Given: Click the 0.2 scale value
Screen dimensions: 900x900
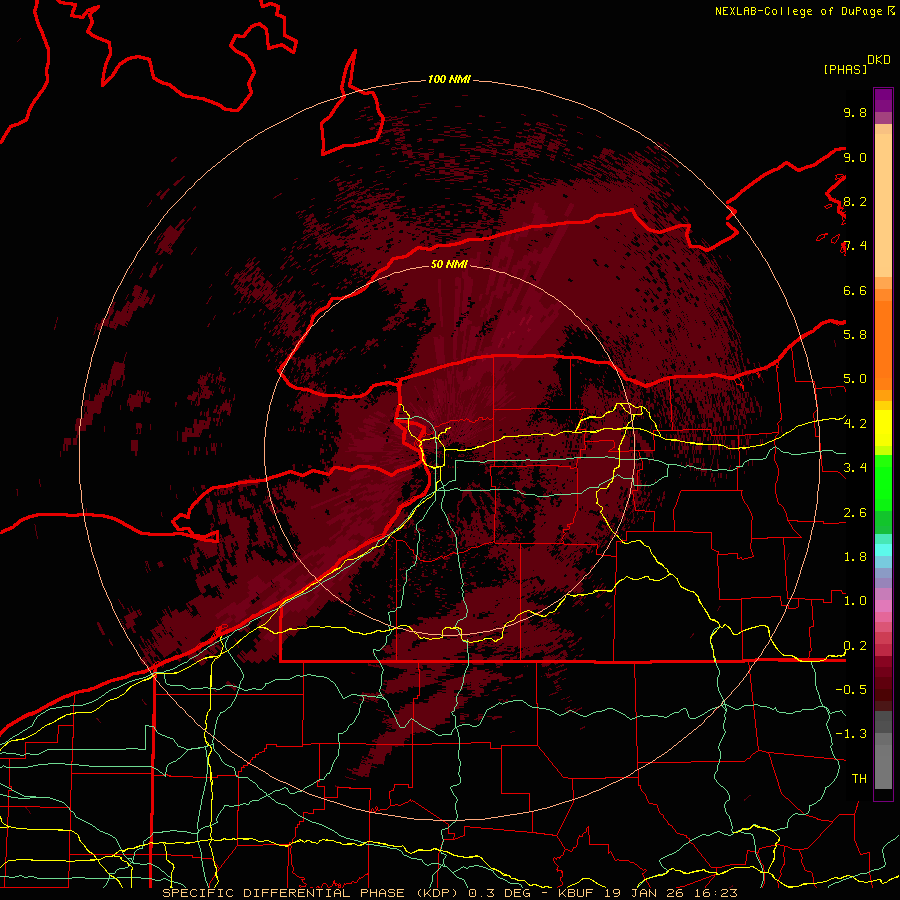Looking at the screenshot, I should coord(855,646).
